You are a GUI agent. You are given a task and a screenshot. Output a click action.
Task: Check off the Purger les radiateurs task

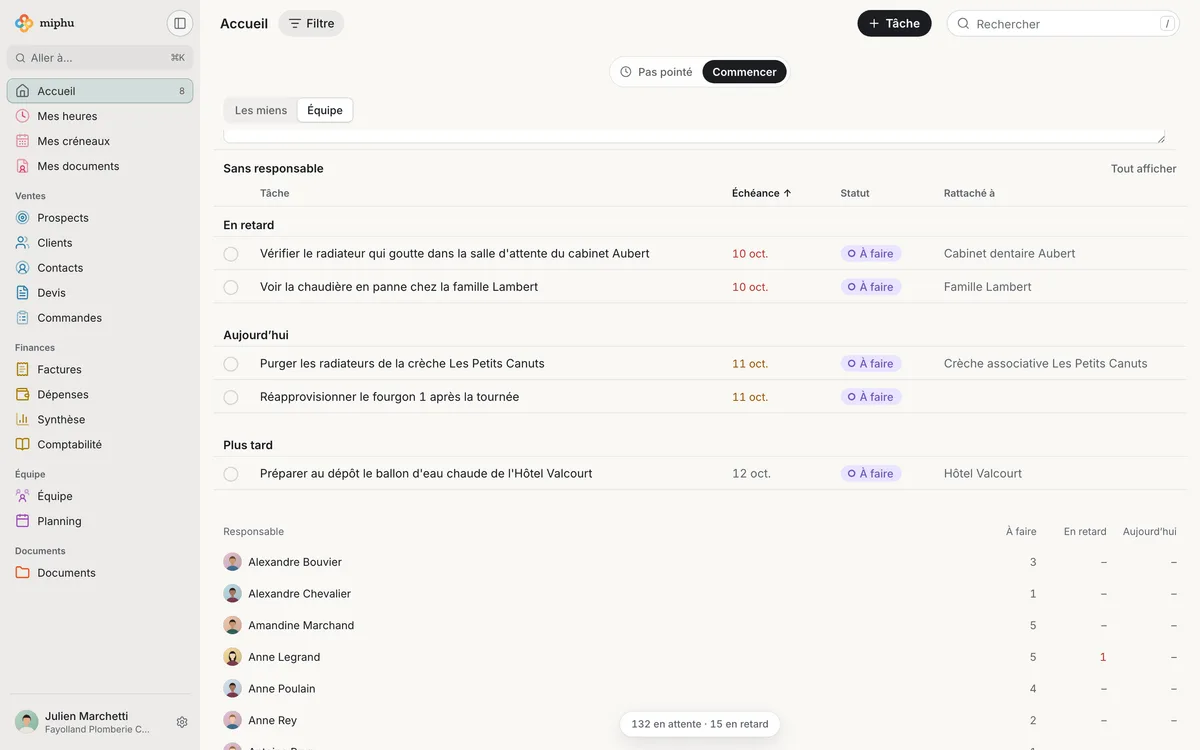tap(231, 364)
